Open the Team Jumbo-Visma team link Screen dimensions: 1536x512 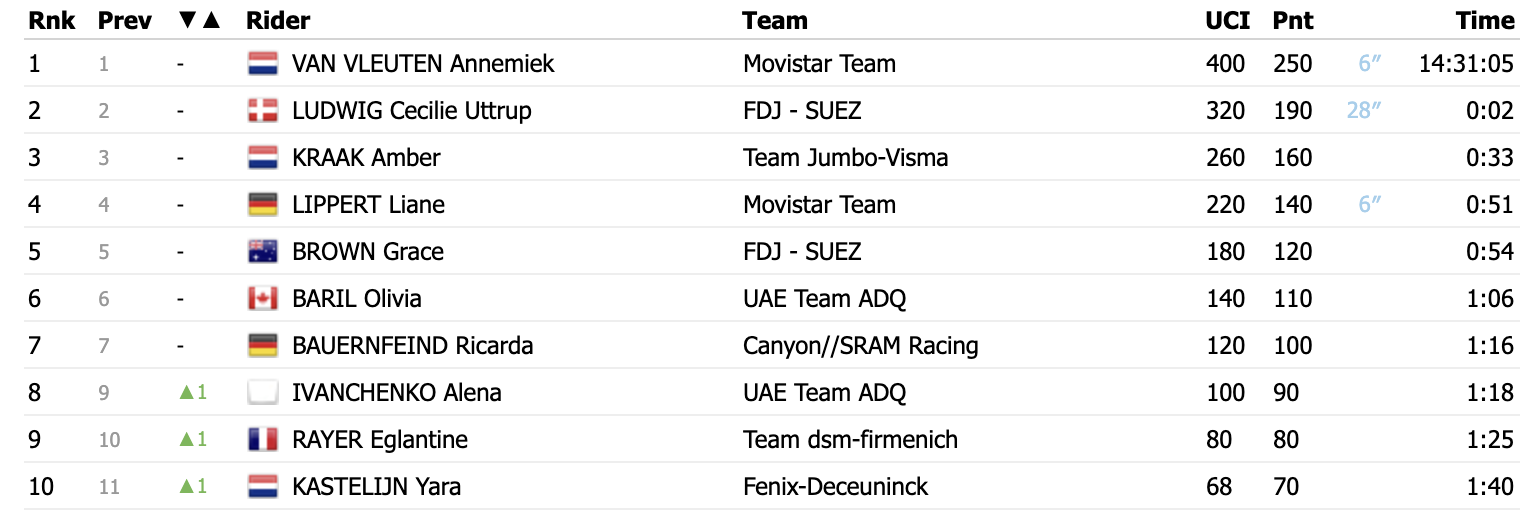pos(846,158)
